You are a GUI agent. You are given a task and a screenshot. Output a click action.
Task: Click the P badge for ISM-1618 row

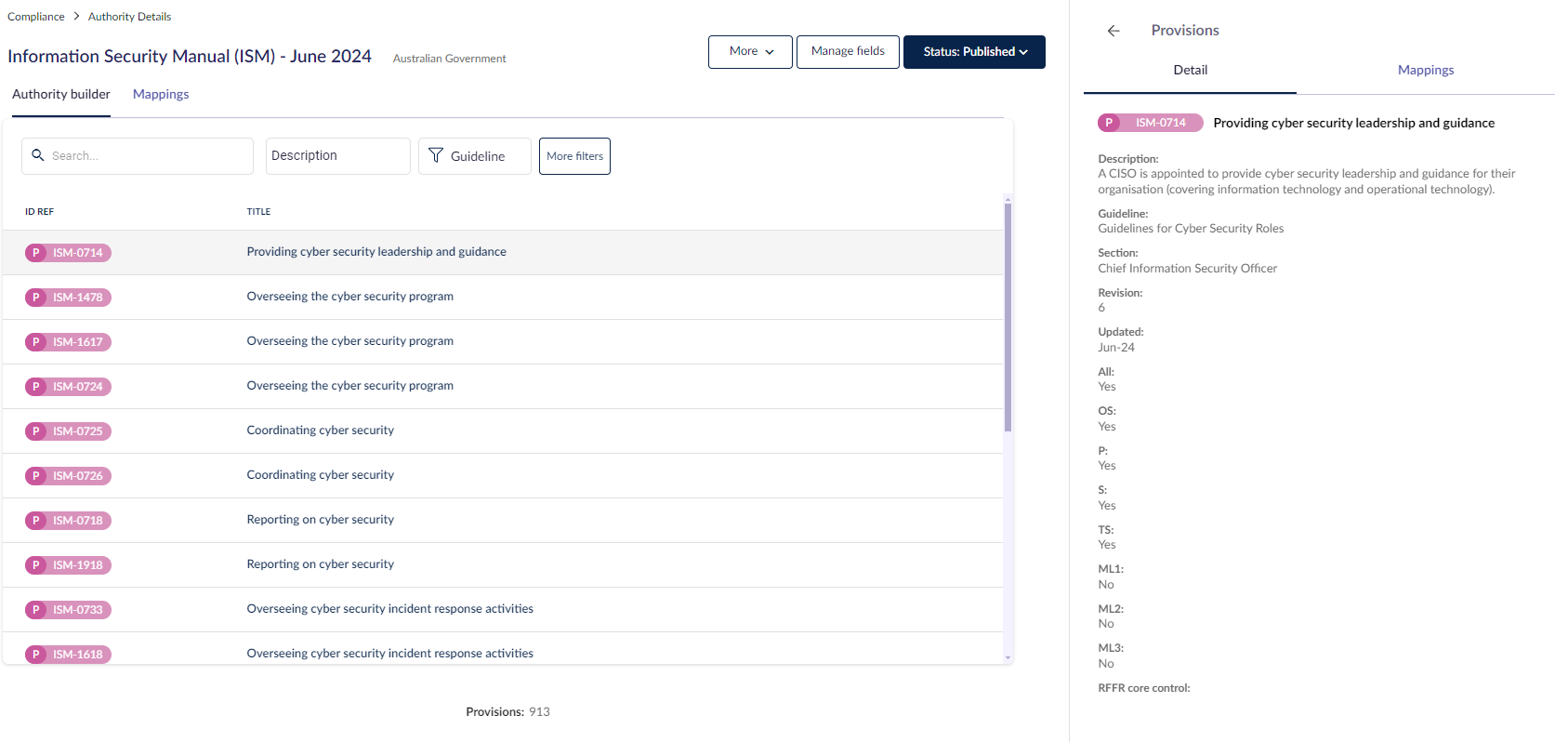(x=35, y=655)
